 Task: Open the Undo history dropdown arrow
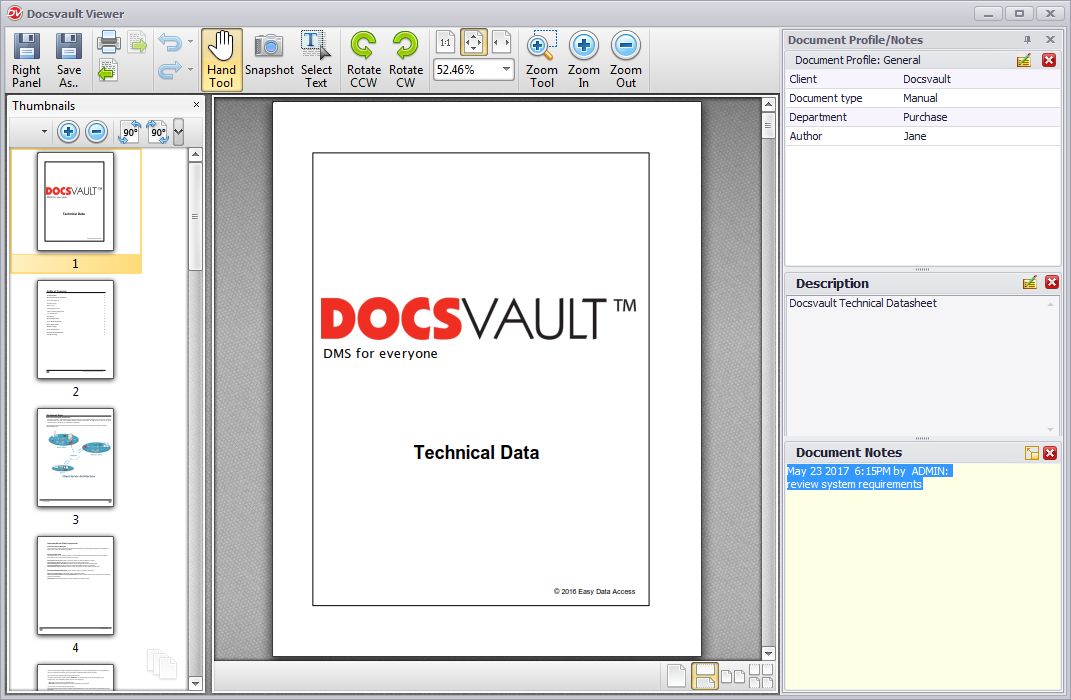click(x=191, y=42)
